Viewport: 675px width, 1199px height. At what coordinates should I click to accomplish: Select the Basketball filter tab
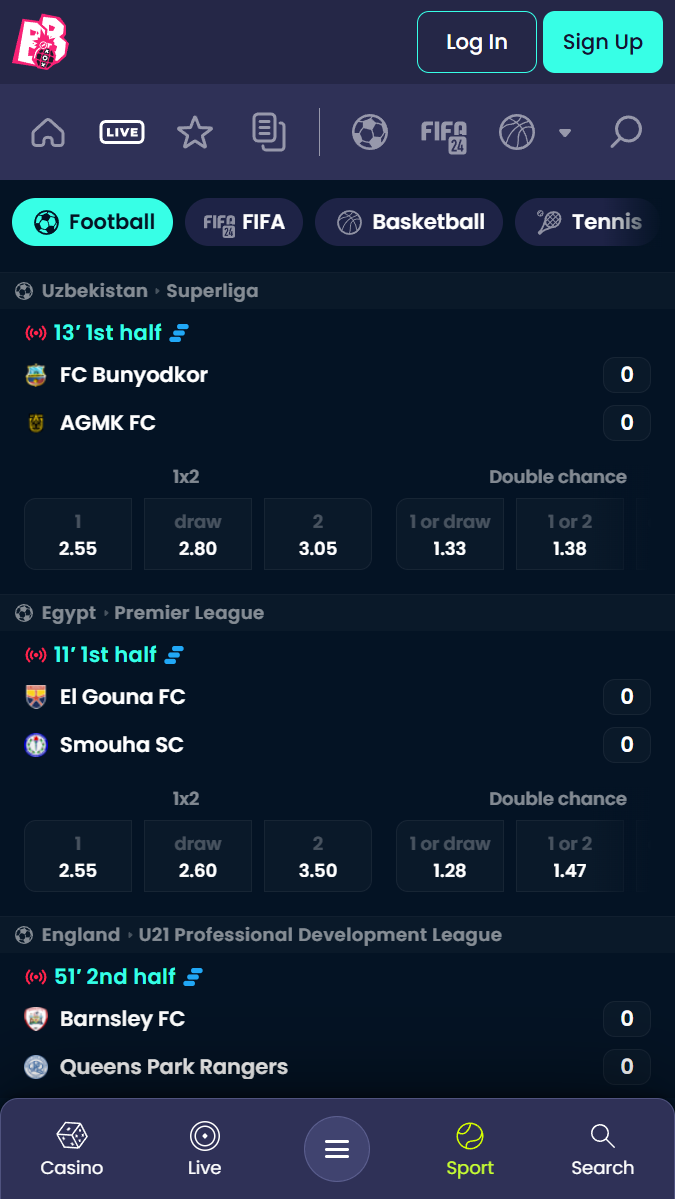(x=409, y=223)
